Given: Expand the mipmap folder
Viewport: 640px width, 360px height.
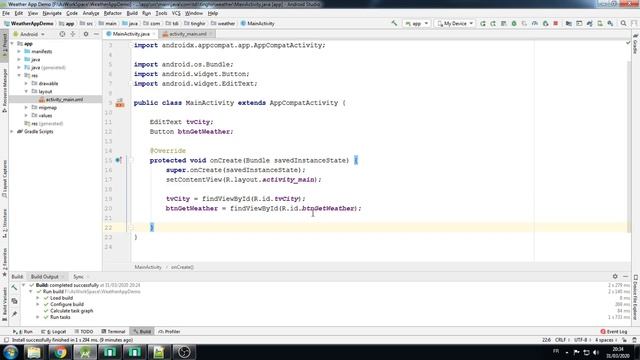Looking at the screenshot, I should pos(26,108).
